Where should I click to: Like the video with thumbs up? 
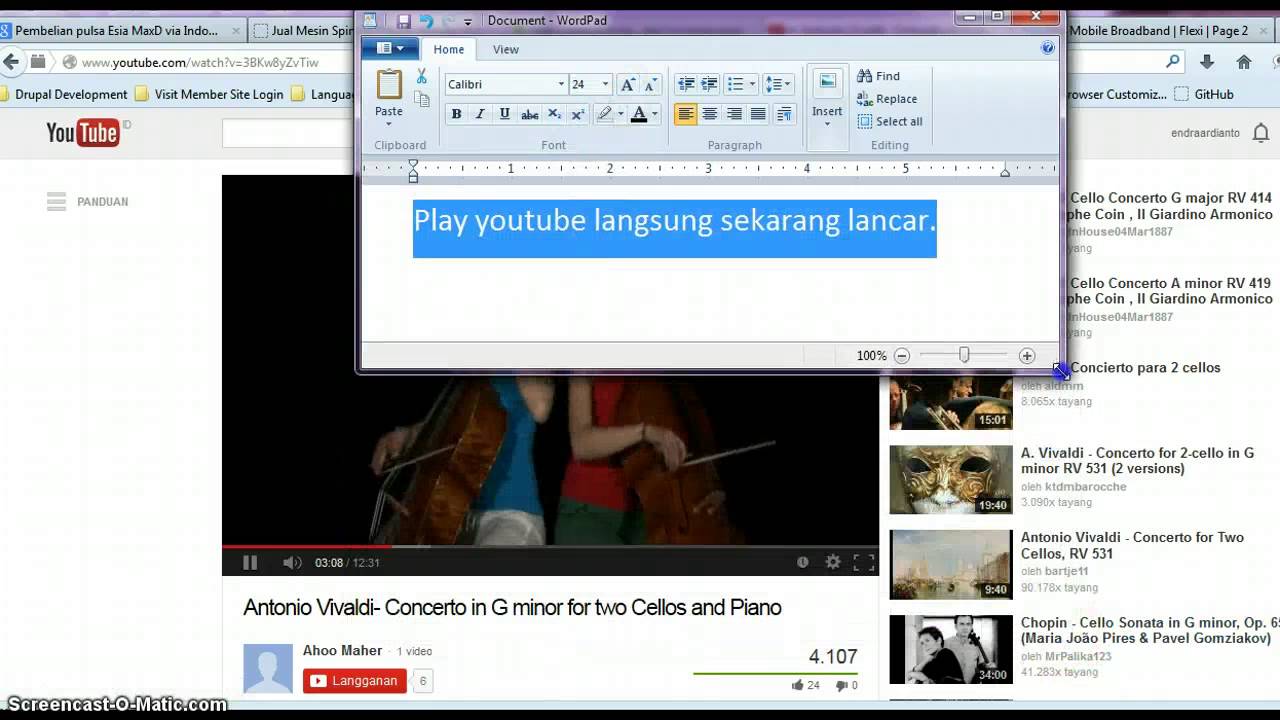(x=798, y=685)
